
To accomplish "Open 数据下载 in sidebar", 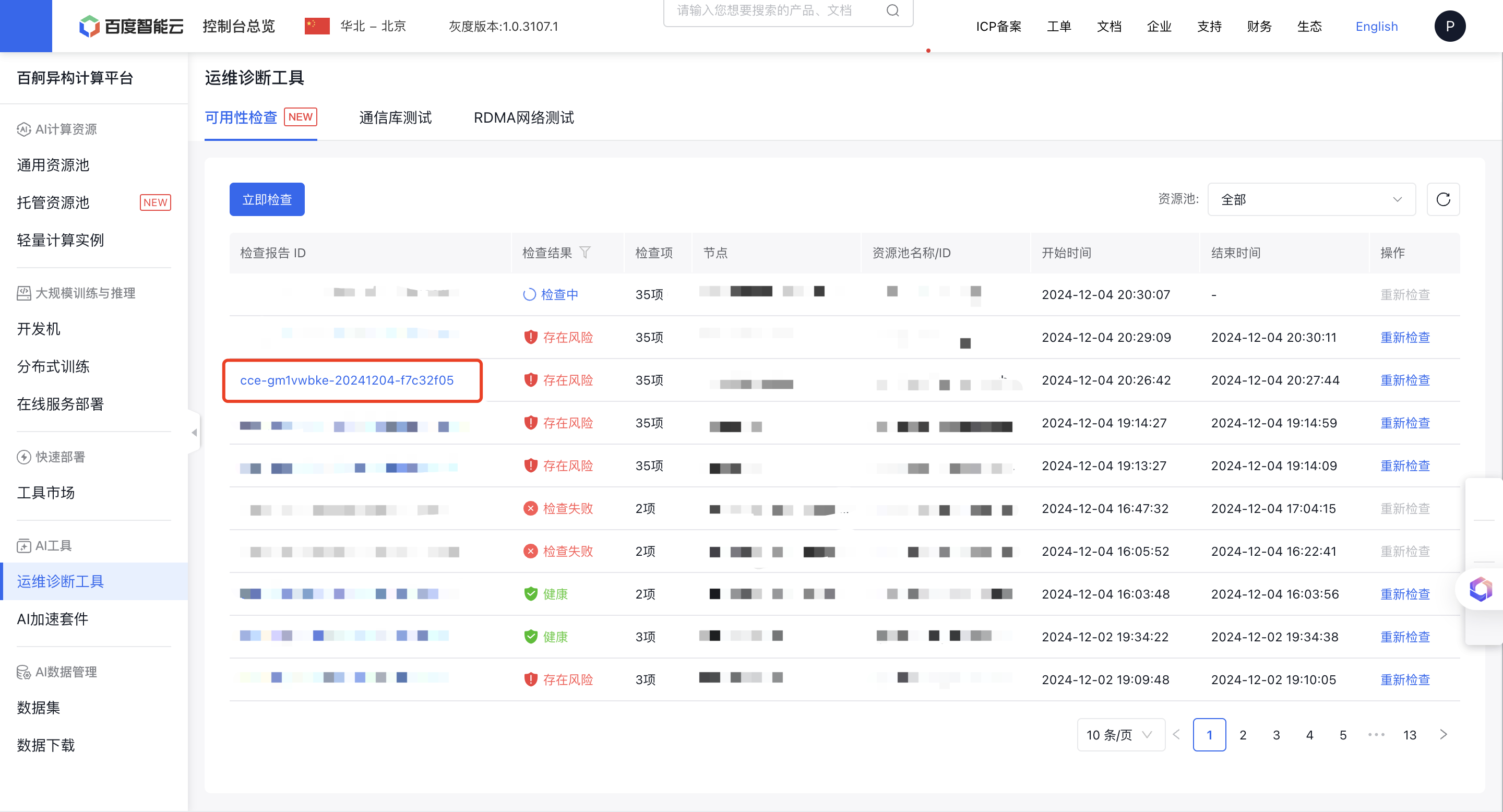I will pos(45,745).
